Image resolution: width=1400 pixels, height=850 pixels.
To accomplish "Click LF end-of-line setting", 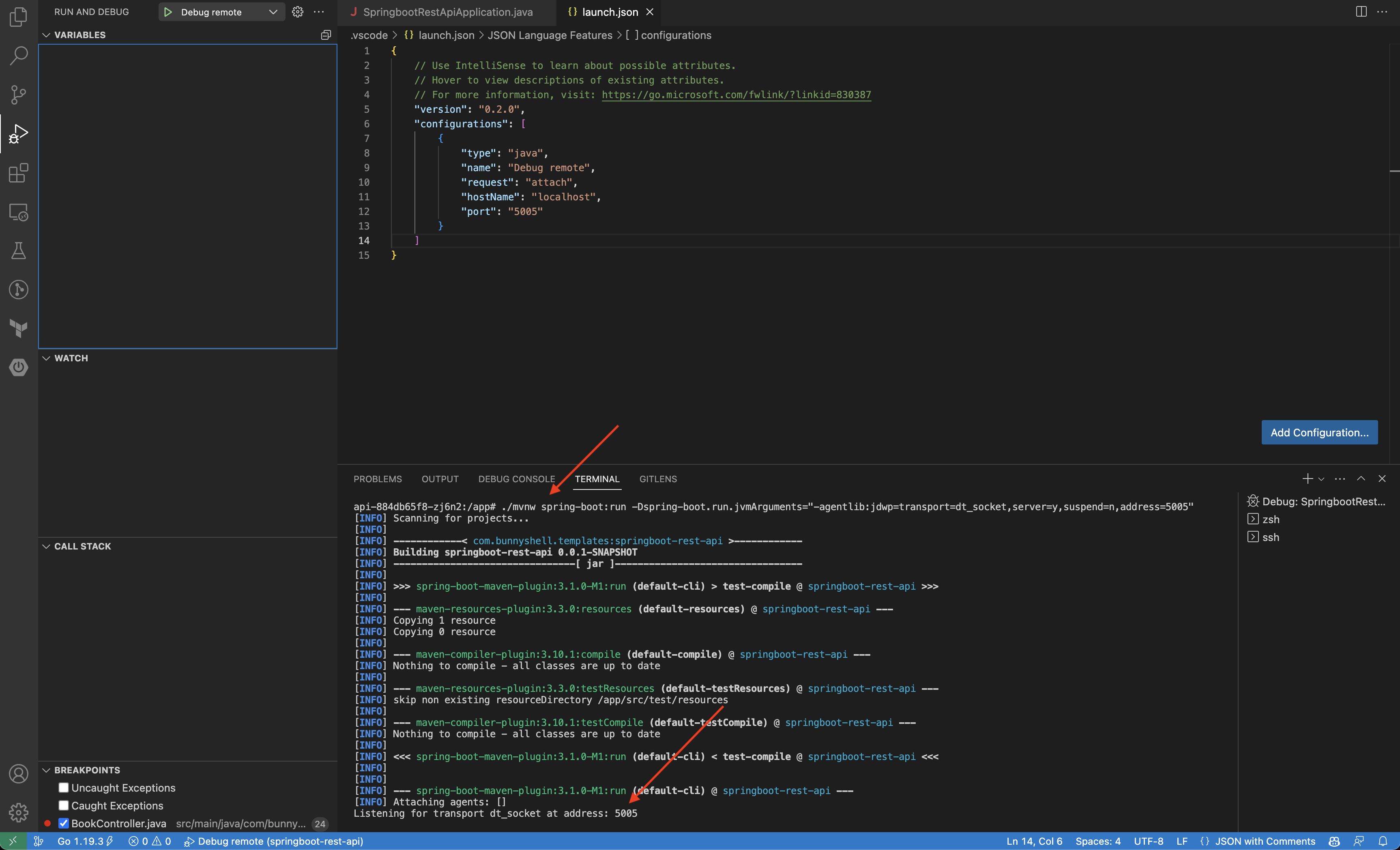I will (x=1182, y=841).
